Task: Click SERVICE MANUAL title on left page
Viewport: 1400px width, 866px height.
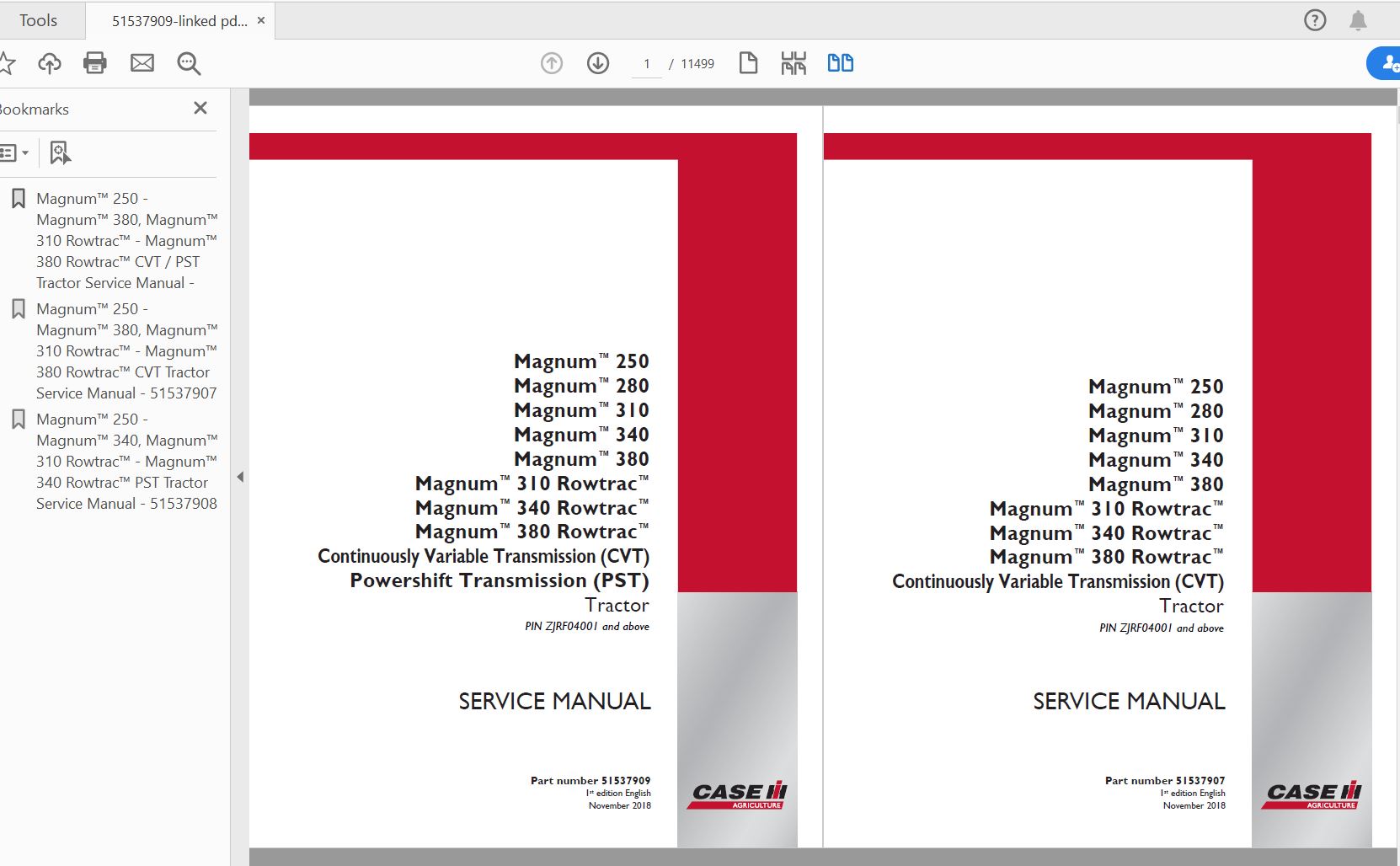Action: (x=554, y=701)
